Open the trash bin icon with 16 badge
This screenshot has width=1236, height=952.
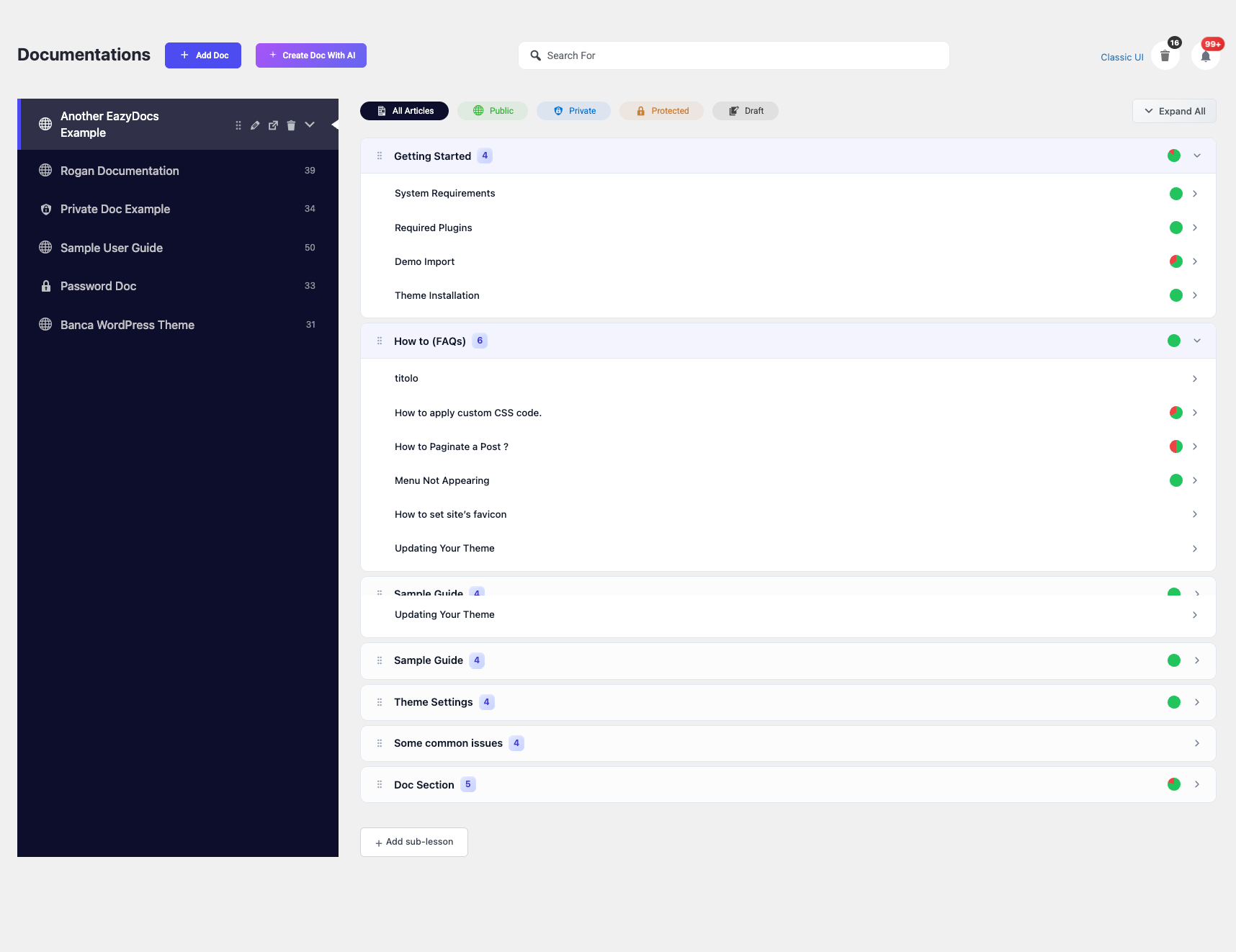coord(1165,55)
